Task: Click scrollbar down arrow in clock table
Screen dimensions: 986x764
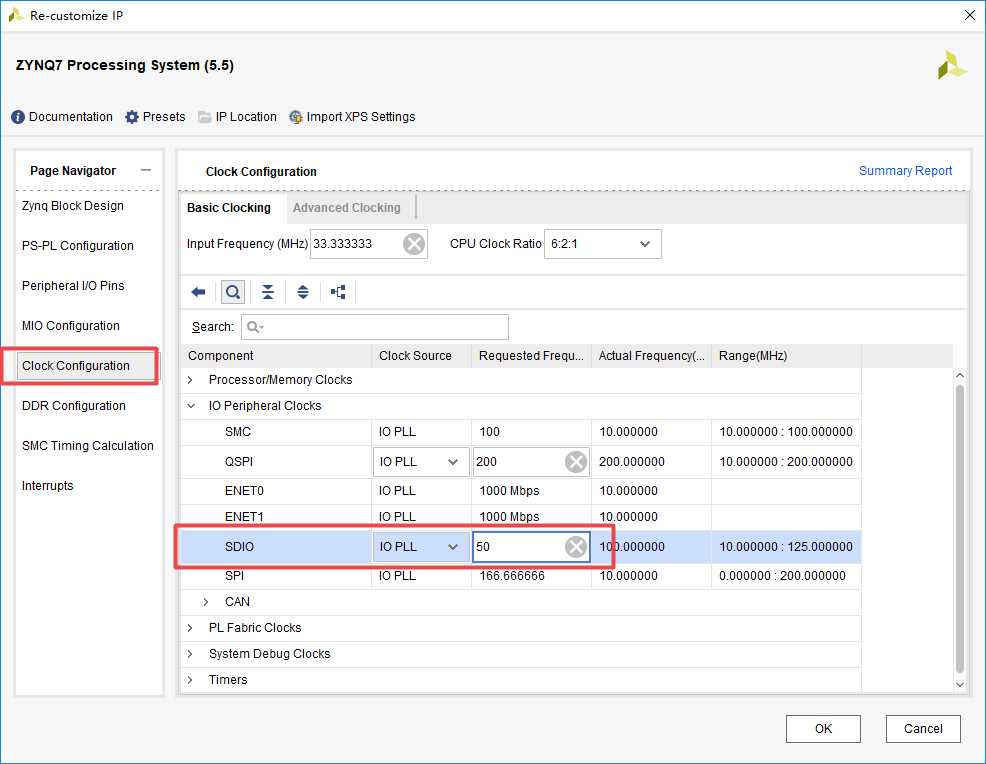Action: coord(960,684)
